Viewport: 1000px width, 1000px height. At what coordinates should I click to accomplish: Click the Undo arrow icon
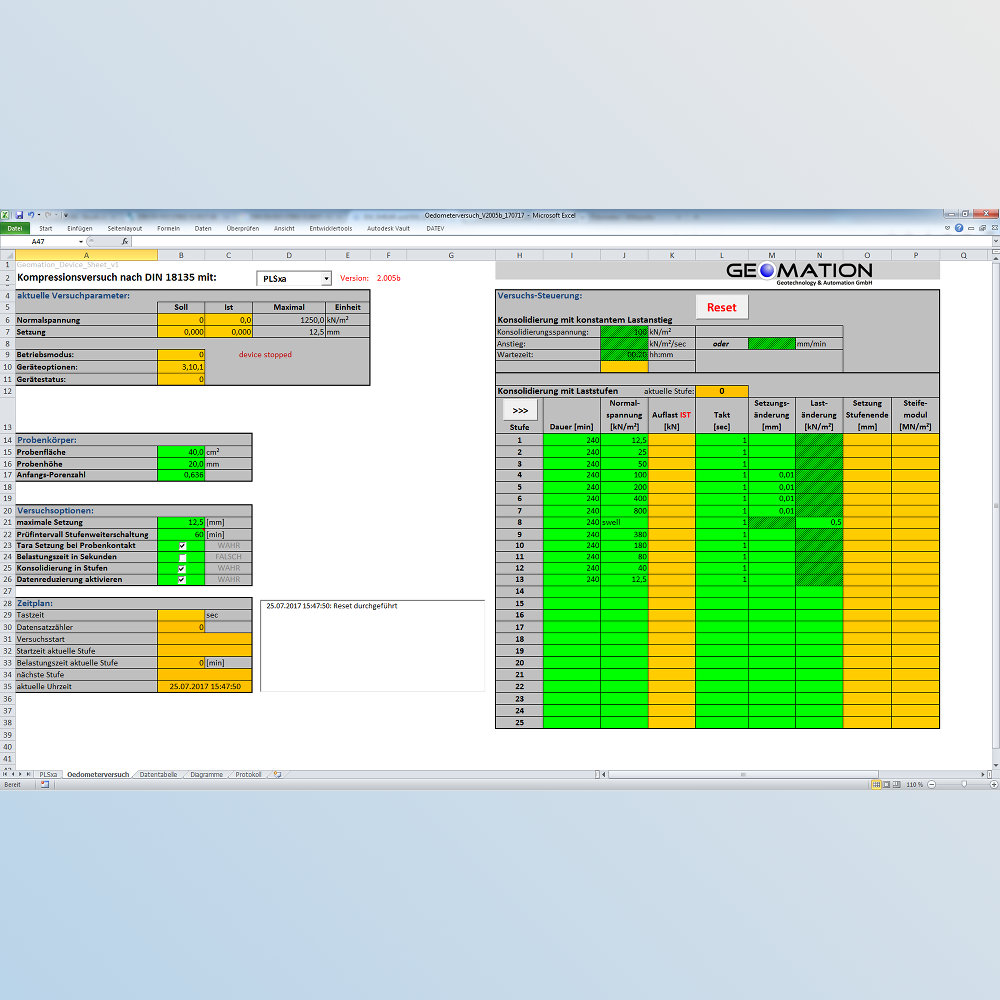tap(31, 216)
